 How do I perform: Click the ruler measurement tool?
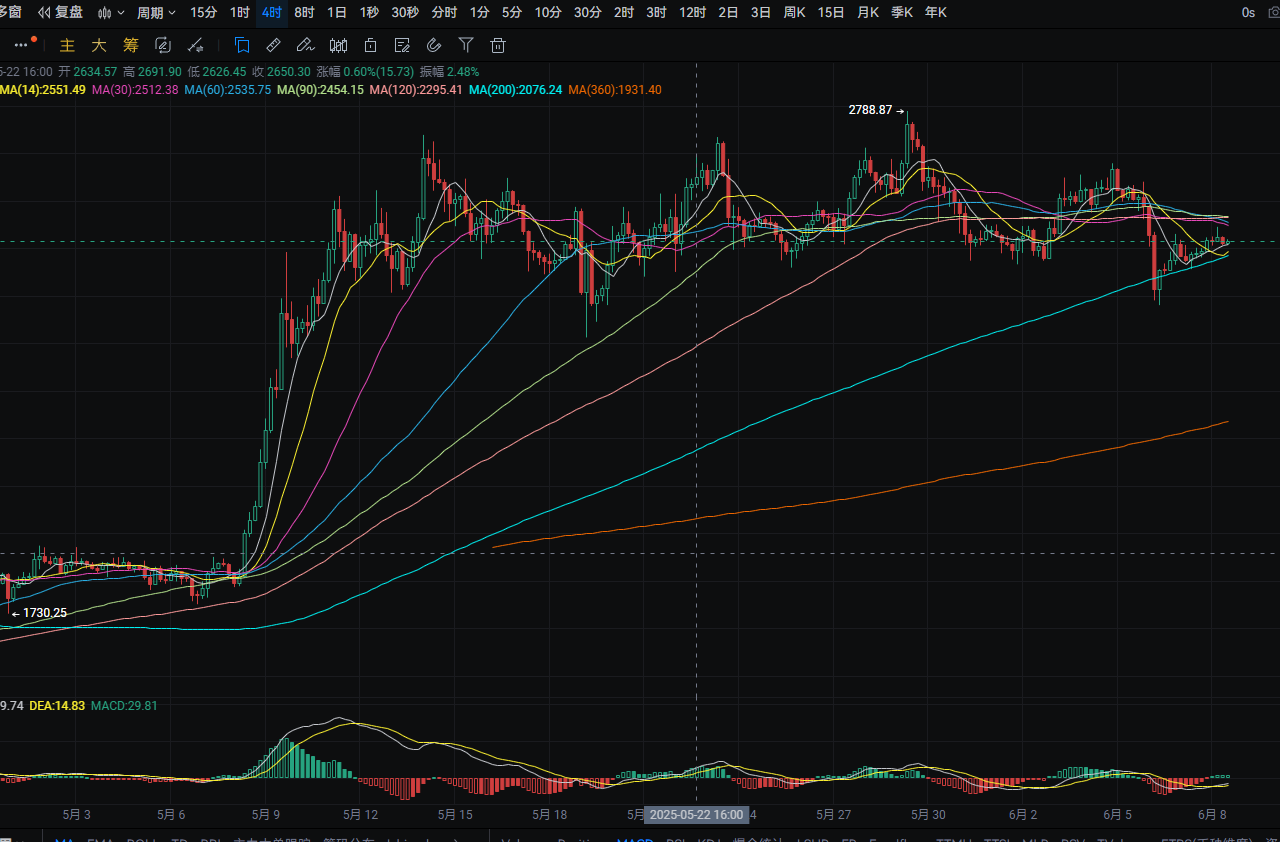coord(274,45)
